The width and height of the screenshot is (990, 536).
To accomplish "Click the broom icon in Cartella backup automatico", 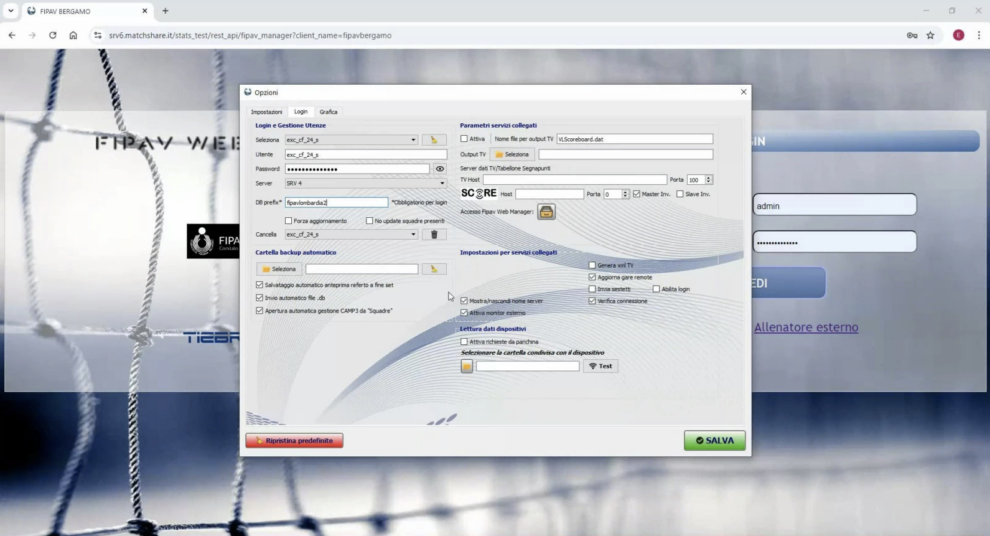I will click(434, 269).
